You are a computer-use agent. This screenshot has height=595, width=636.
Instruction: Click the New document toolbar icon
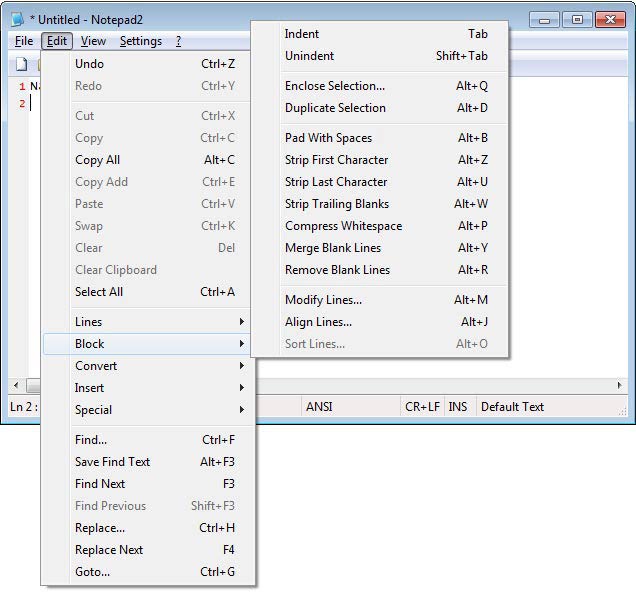tap(21, 64)
